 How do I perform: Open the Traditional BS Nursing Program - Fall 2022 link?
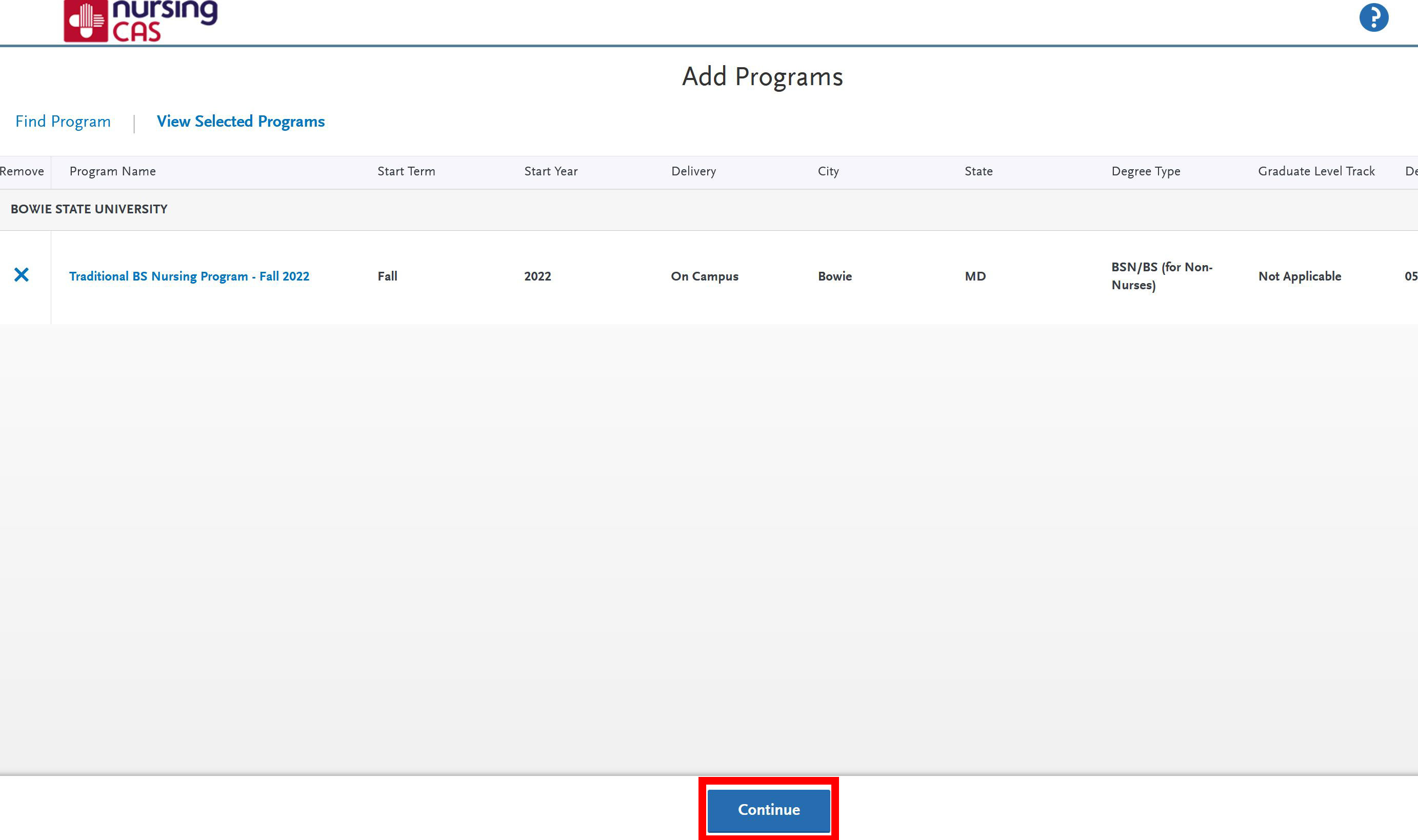pyautogui.click(x=189, y=276)
